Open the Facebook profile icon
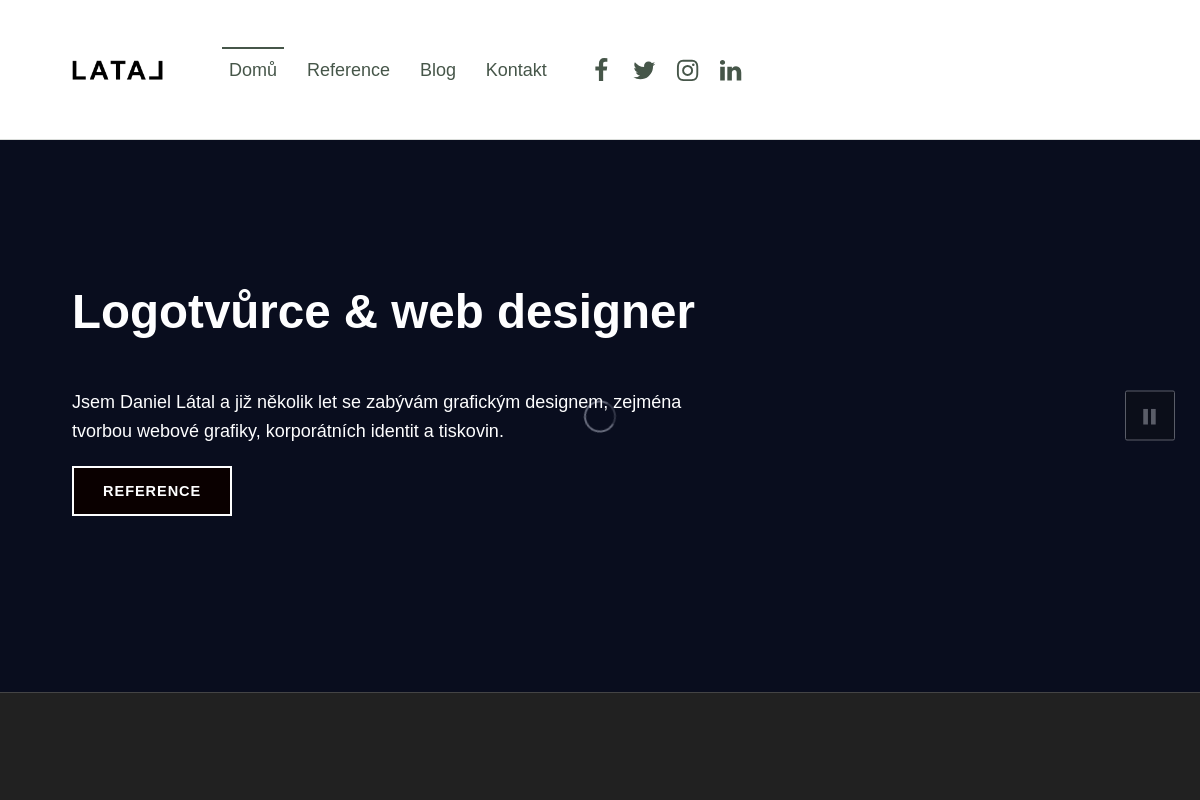1200x800 pixels. 601,70
